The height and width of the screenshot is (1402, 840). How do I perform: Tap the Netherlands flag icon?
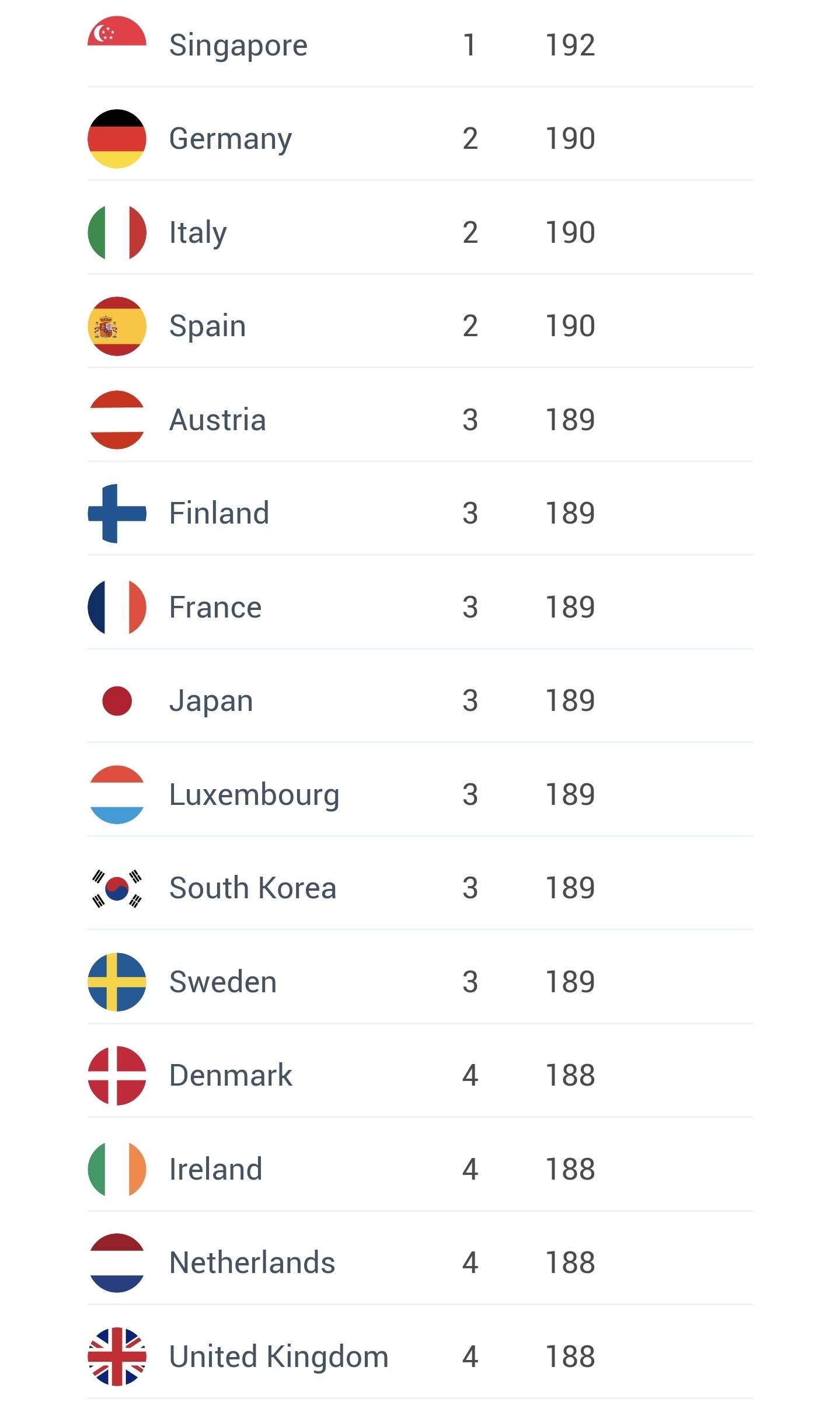click(x=117, y=1263)
